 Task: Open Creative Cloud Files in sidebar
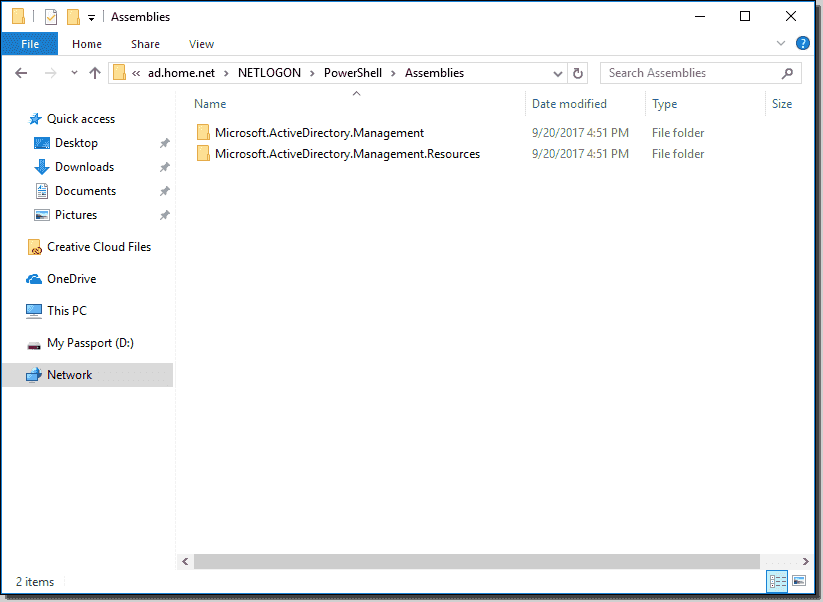(99, 247)
